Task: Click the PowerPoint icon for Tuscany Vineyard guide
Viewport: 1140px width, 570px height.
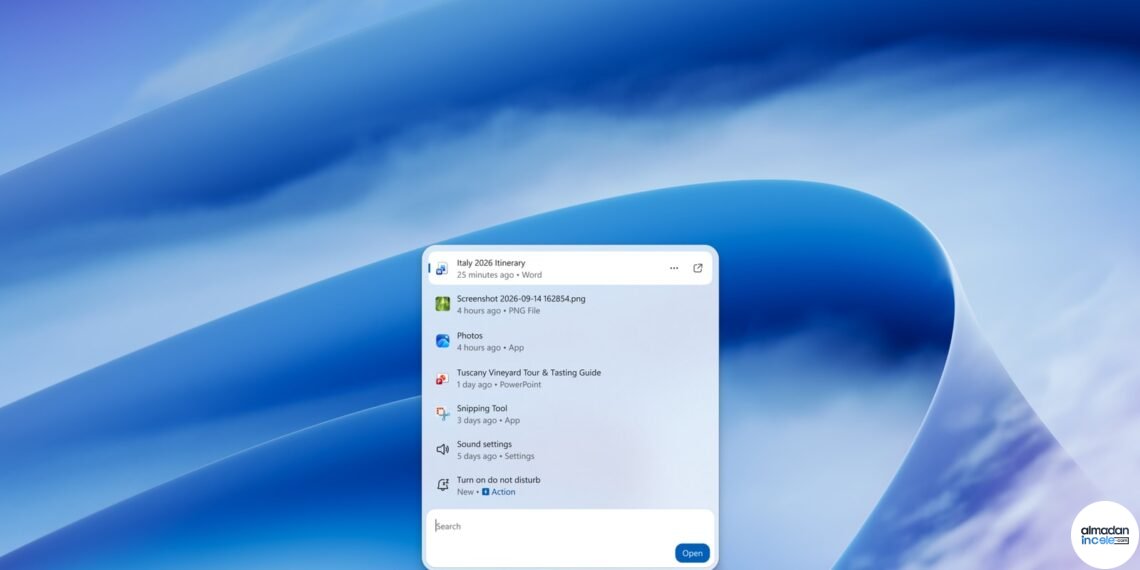Action: [442, 379]
